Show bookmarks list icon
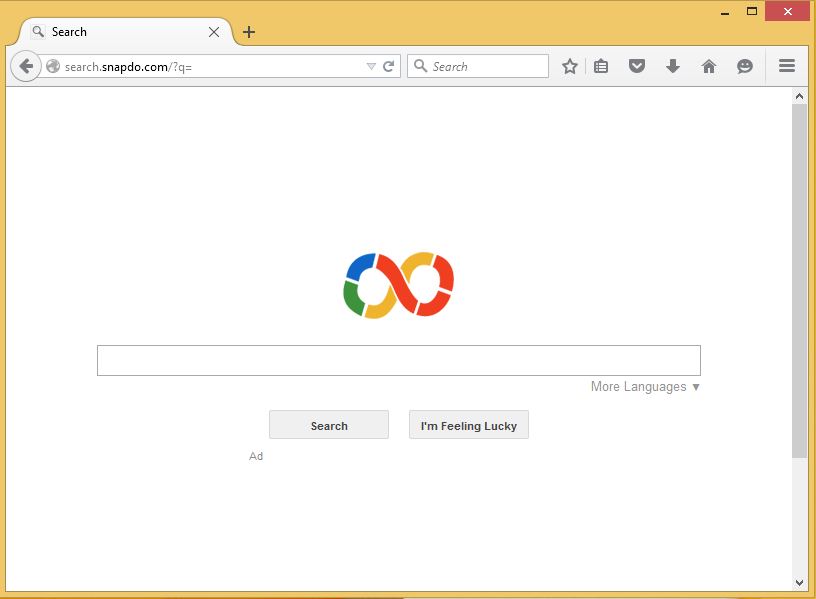Viewport: 816px width, 599px height. (x=601, y=66)
